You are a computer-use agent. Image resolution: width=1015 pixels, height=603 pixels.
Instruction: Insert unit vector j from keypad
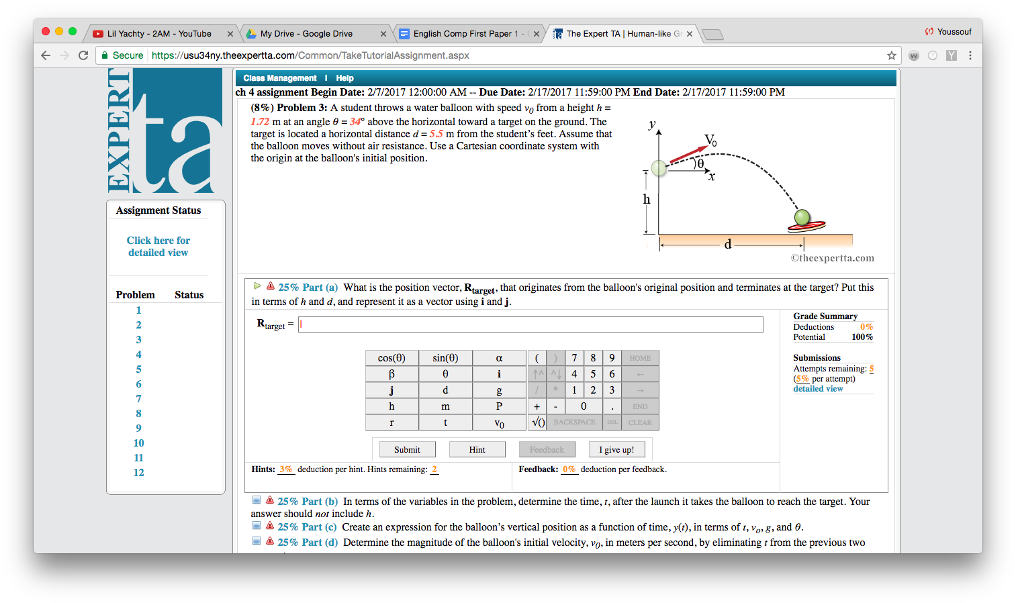pyautogui.click(x=392, y=390)
